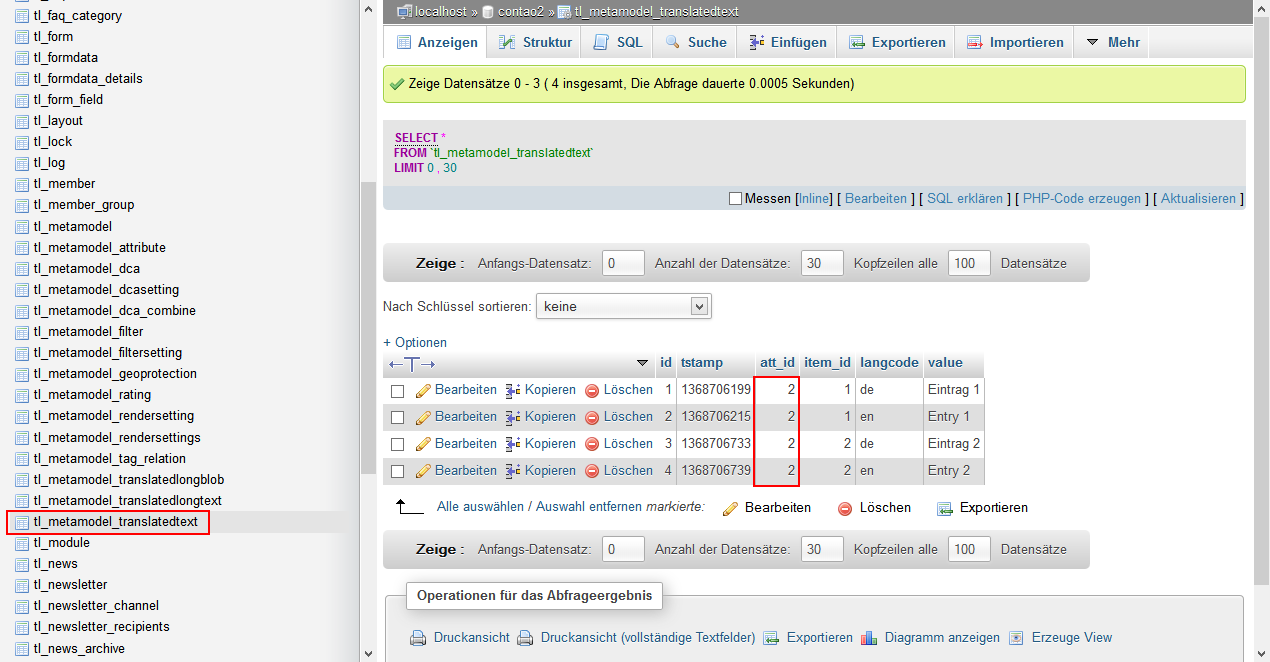Click the Alle auswählen link

(480, 507)
